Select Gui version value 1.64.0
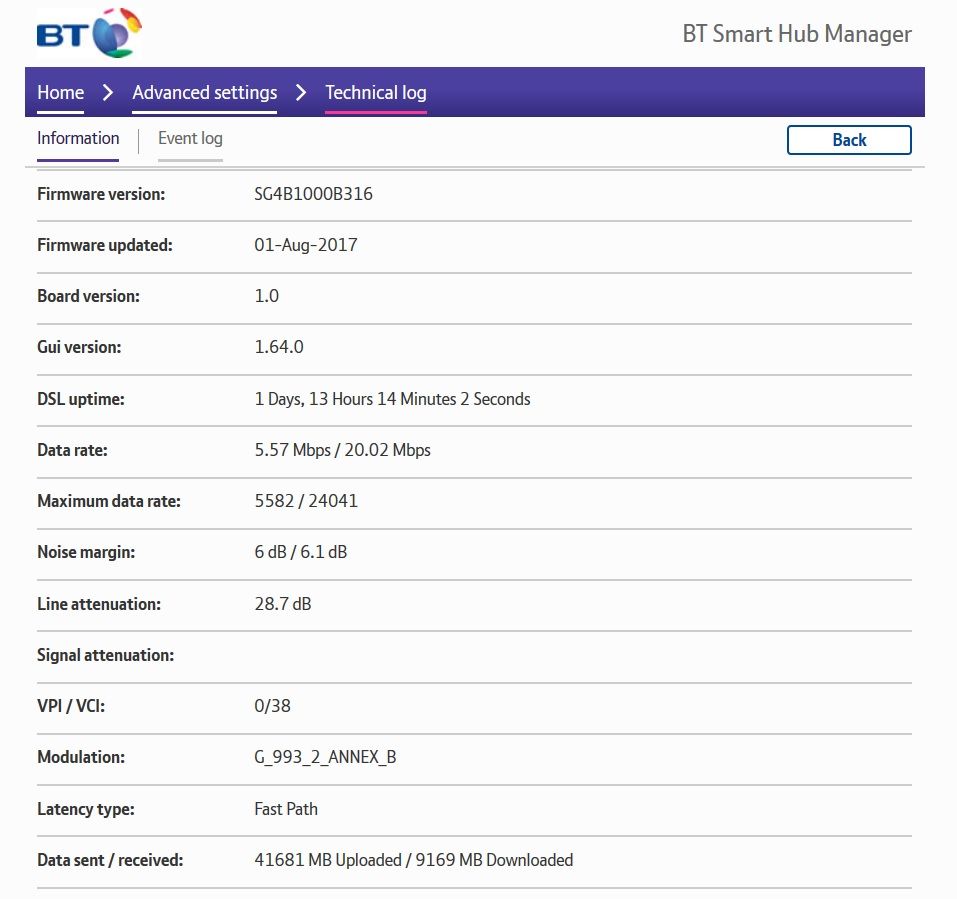The width and height of the screenshot is (957, 899). pyautogui.click(x=279, y=347)
